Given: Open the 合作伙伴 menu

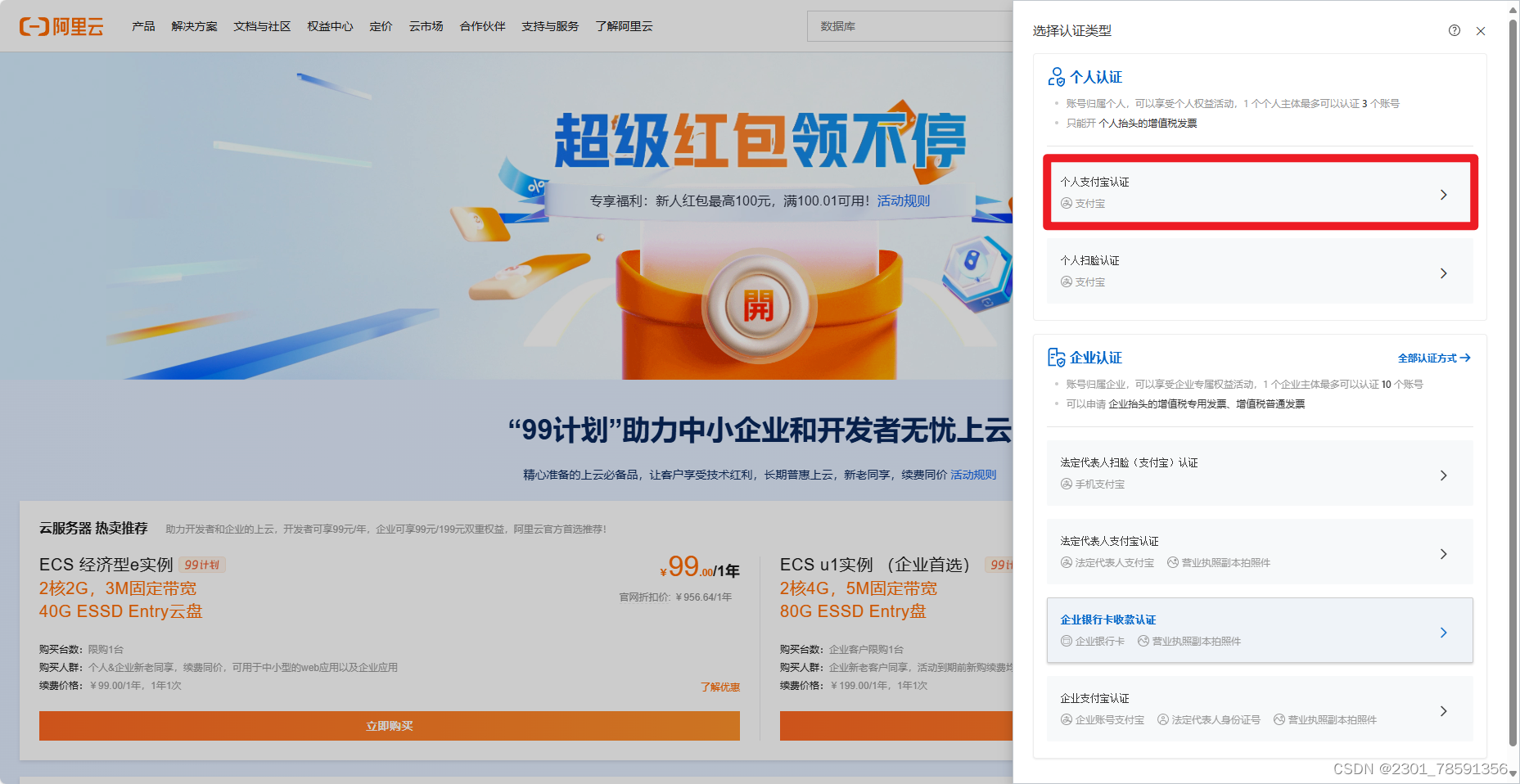Looking at the screenshot, I should coord(483,26).
